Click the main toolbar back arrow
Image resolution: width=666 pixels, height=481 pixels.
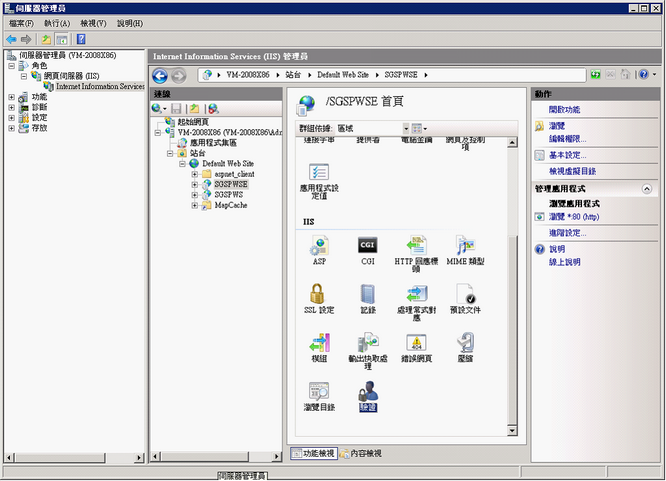(11, 40)
